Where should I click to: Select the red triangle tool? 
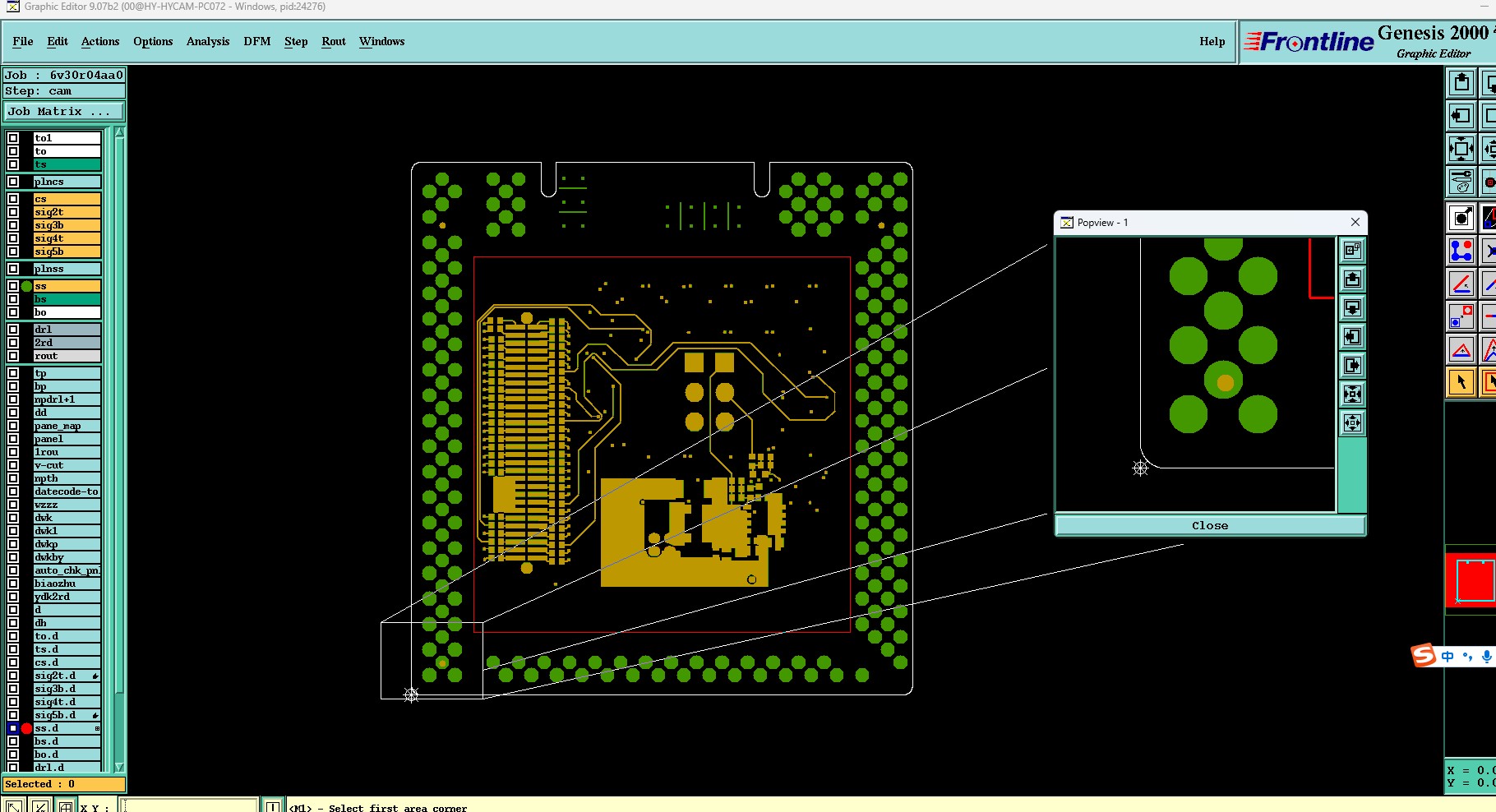[1461, 349]
